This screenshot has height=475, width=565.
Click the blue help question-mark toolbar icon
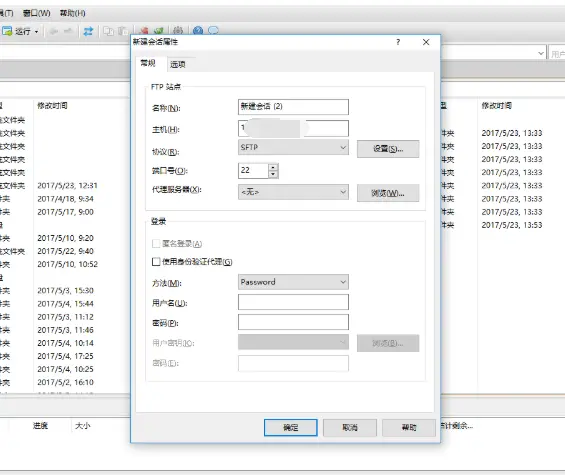(x=198, y=30)
